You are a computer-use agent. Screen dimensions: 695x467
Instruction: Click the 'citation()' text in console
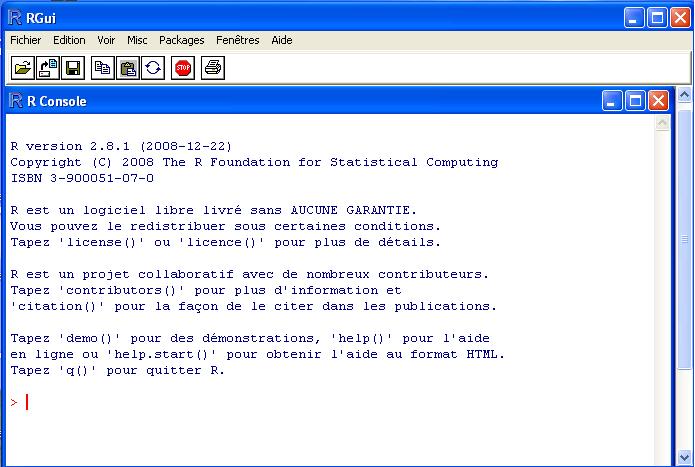pos(57,306)
